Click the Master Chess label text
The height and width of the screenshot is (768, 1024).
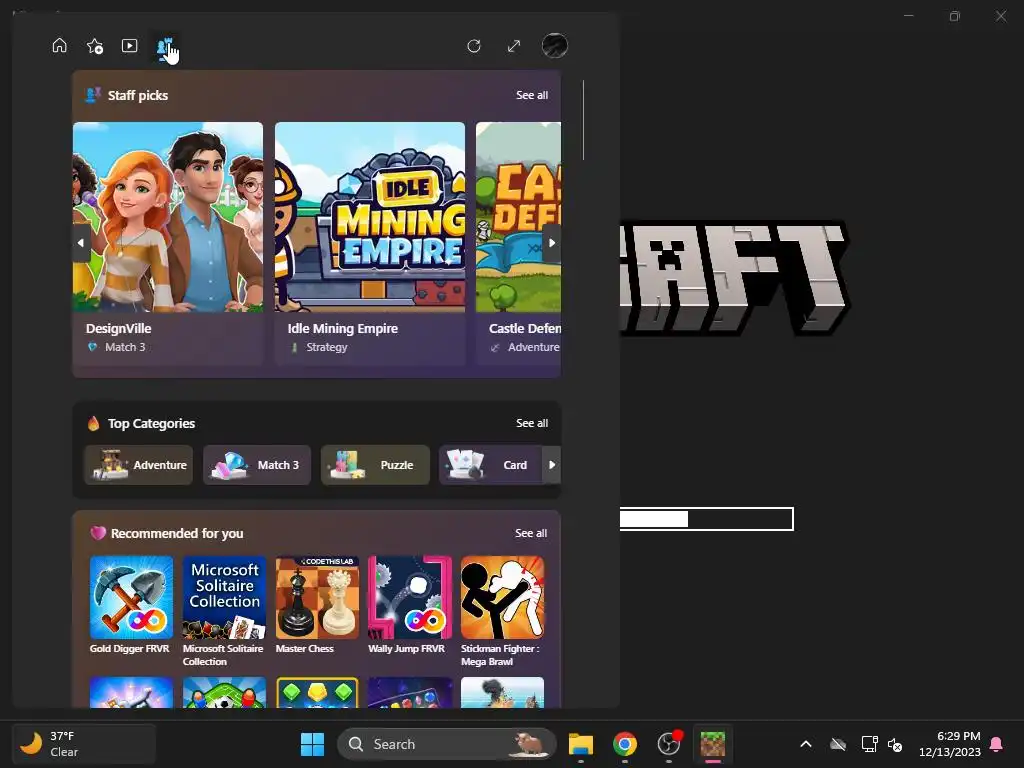304,648
